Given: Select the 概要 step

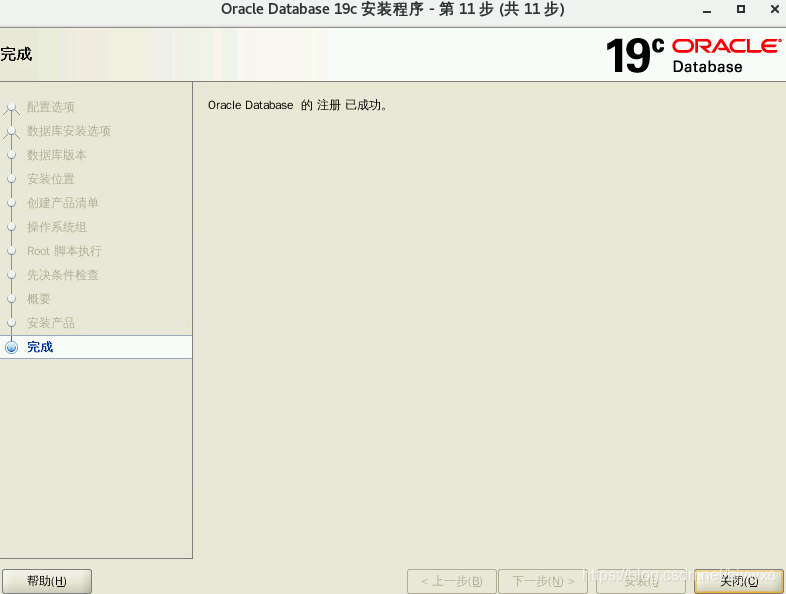Looking at the screenshot, I should coord(39,299).
